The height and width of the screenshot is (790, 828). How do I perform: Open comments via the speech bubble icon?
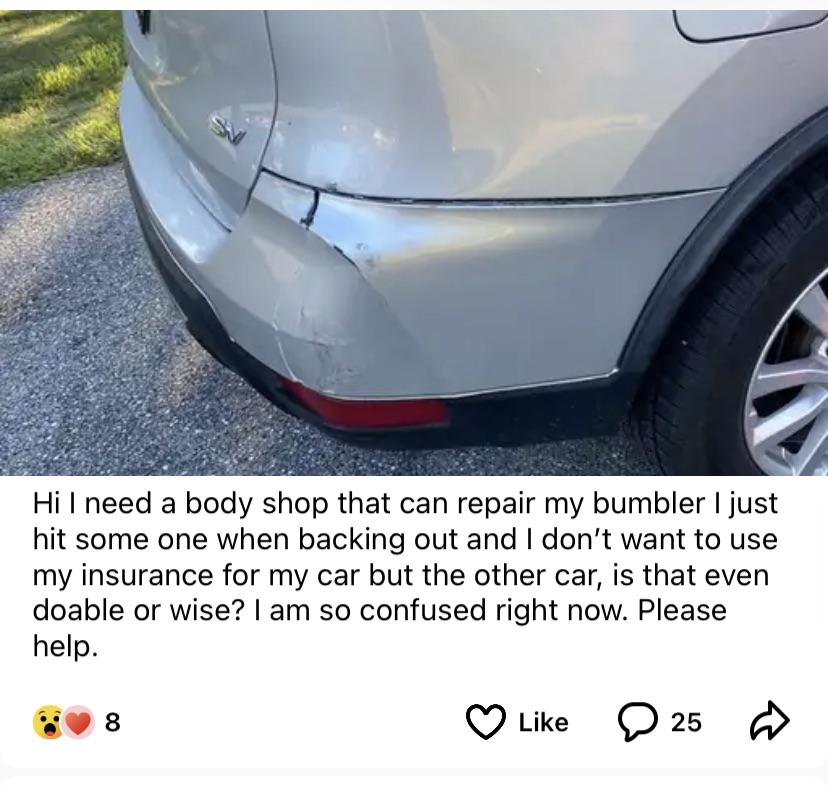click(638, 722)
